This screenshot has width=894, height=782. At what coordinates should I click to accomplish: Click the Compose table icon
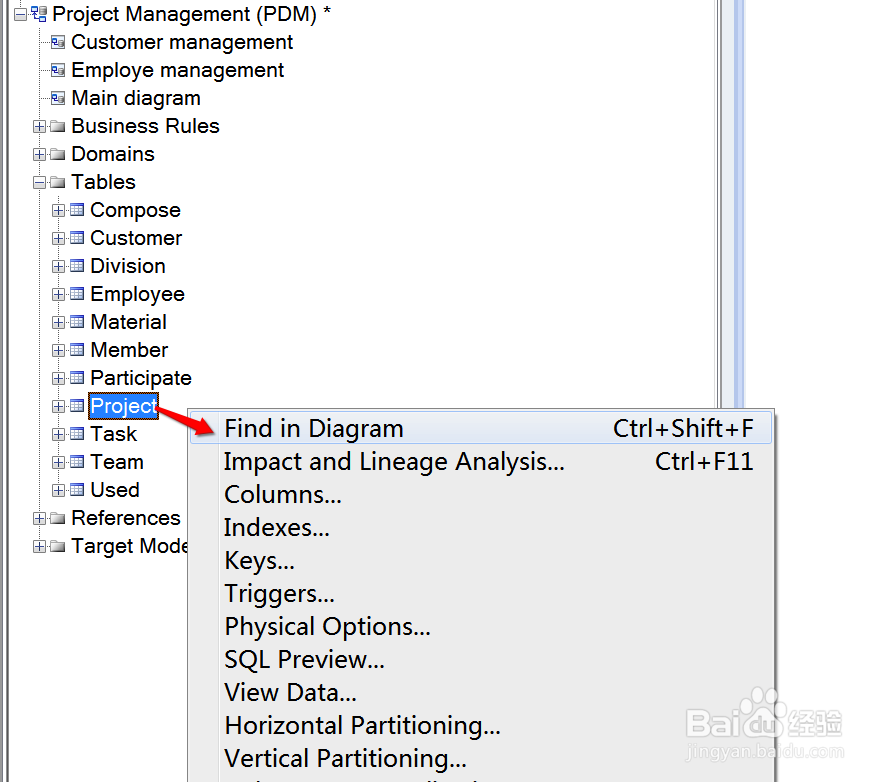77,210
